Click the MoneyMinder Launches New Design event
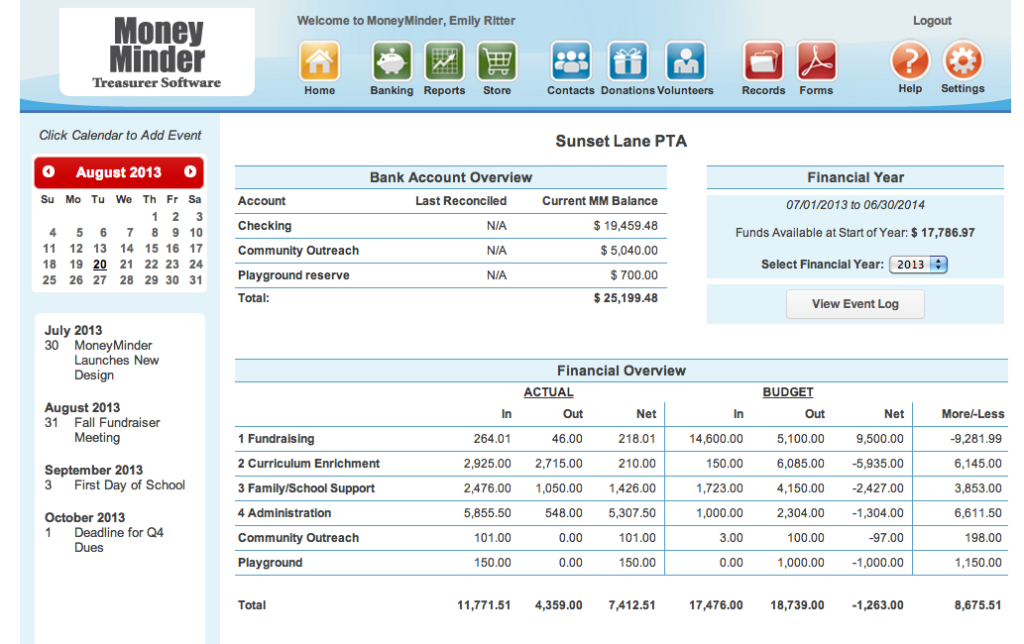 pos(116,361)
